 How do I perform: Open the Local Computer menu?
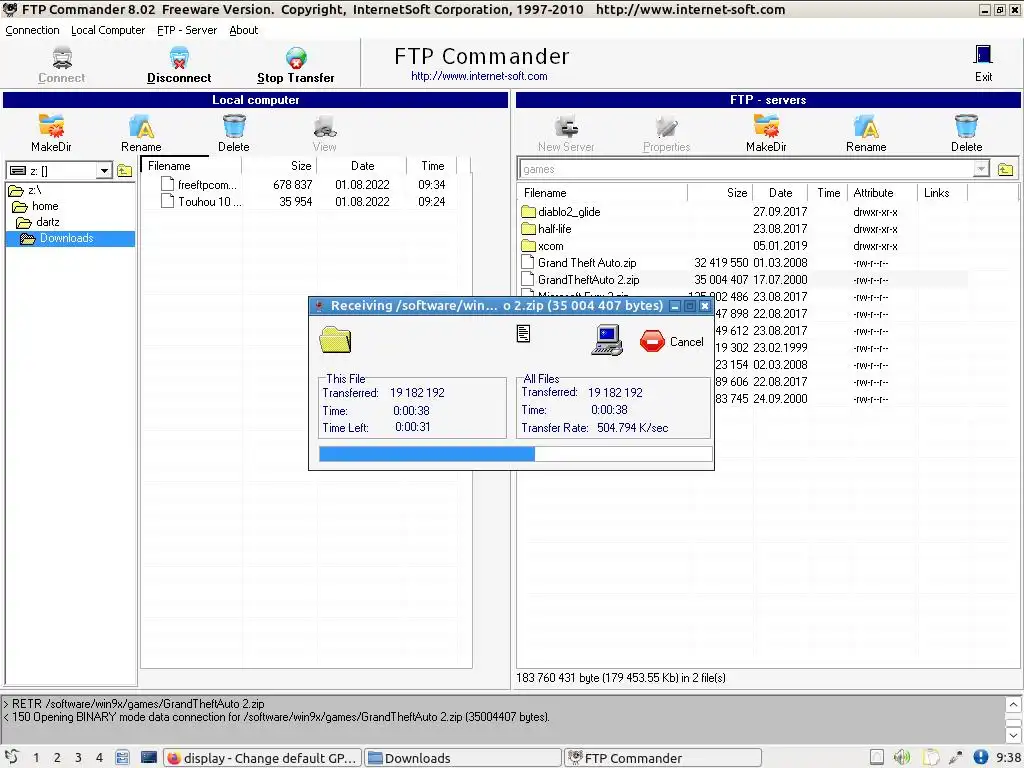pos(108,30)
